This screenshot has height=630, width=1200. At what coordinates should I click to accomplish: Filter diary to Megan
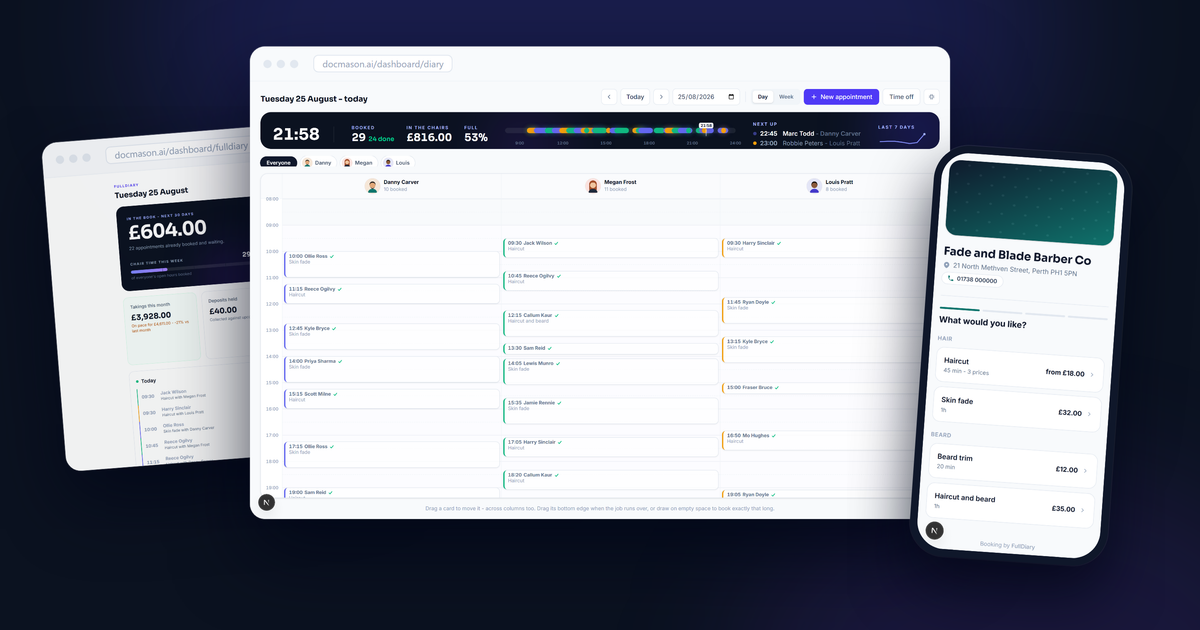357,162
